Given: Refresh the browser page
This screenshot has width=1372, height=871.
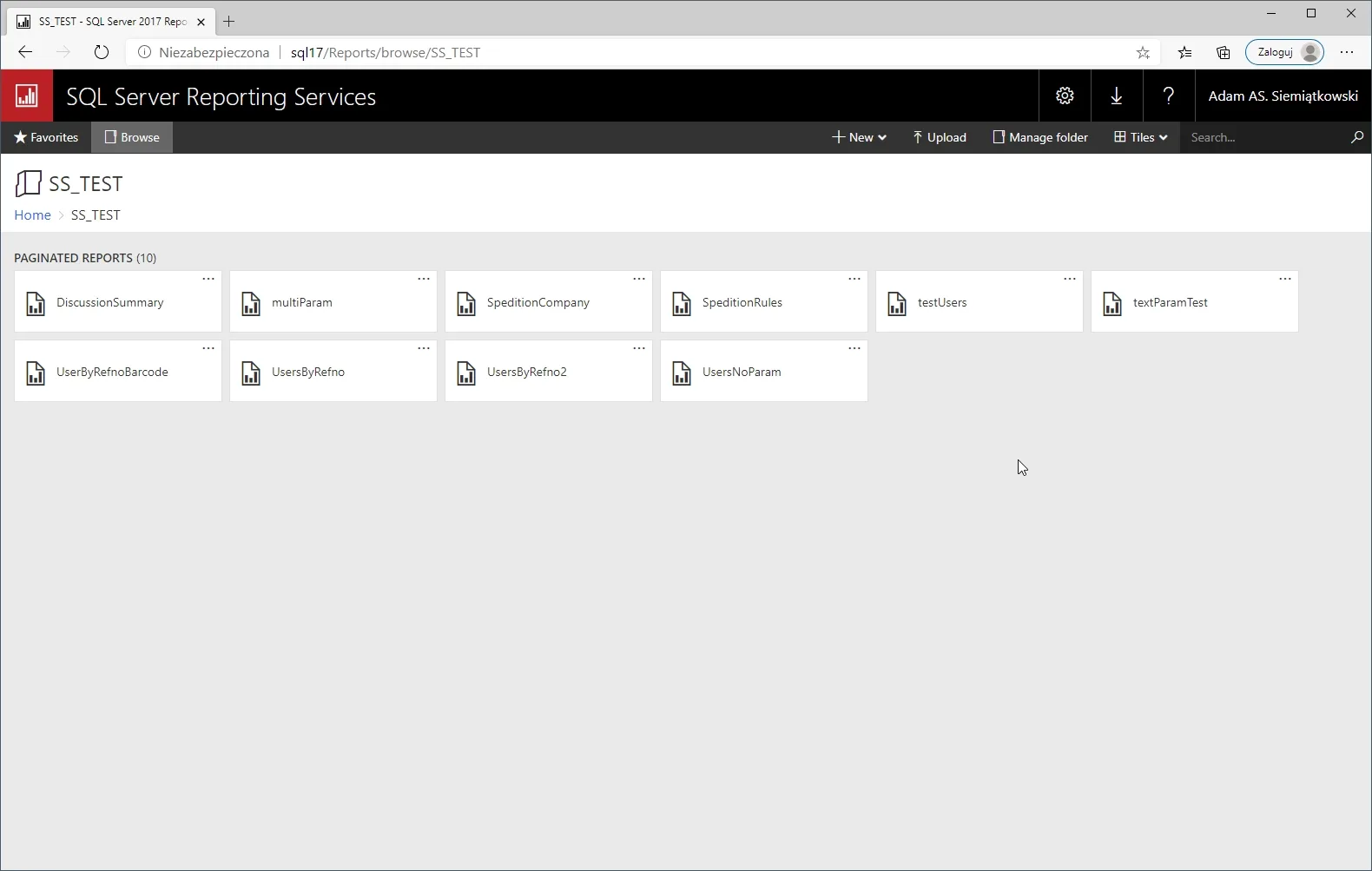Looking at the screenshot, I should pos(102,52).
